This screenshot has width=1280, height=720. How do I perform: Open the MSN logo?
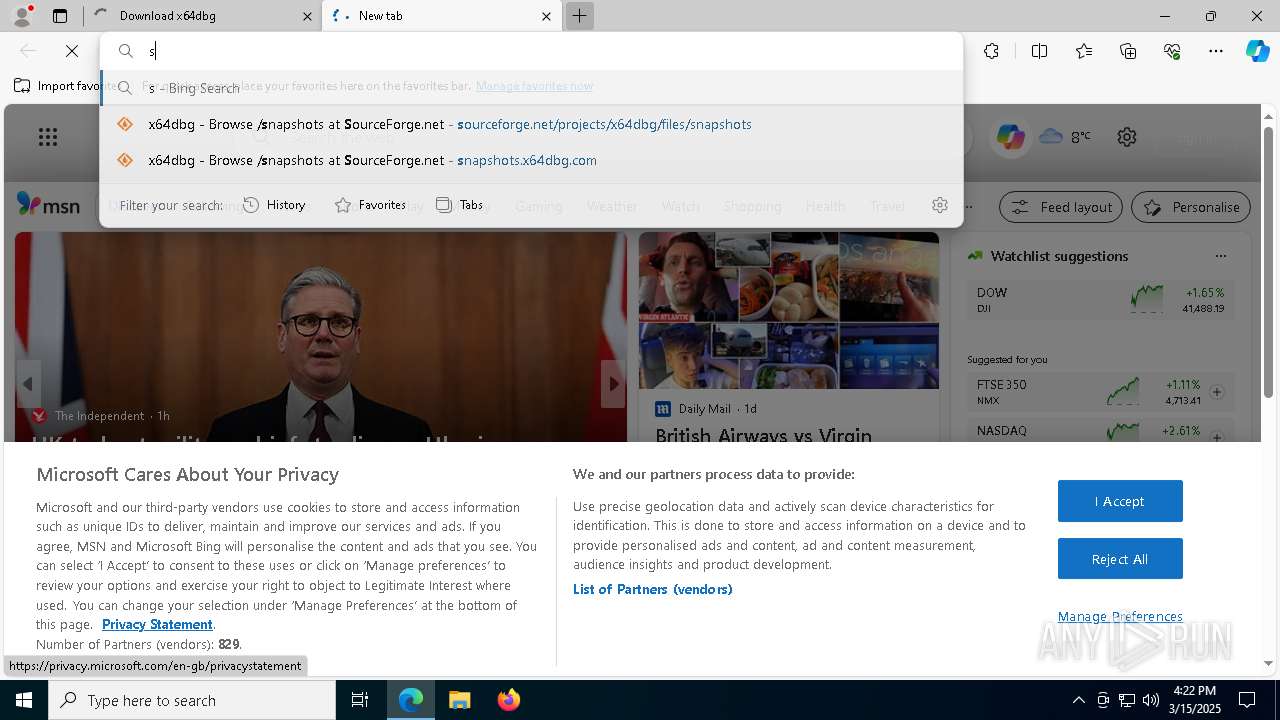point(48,204)
